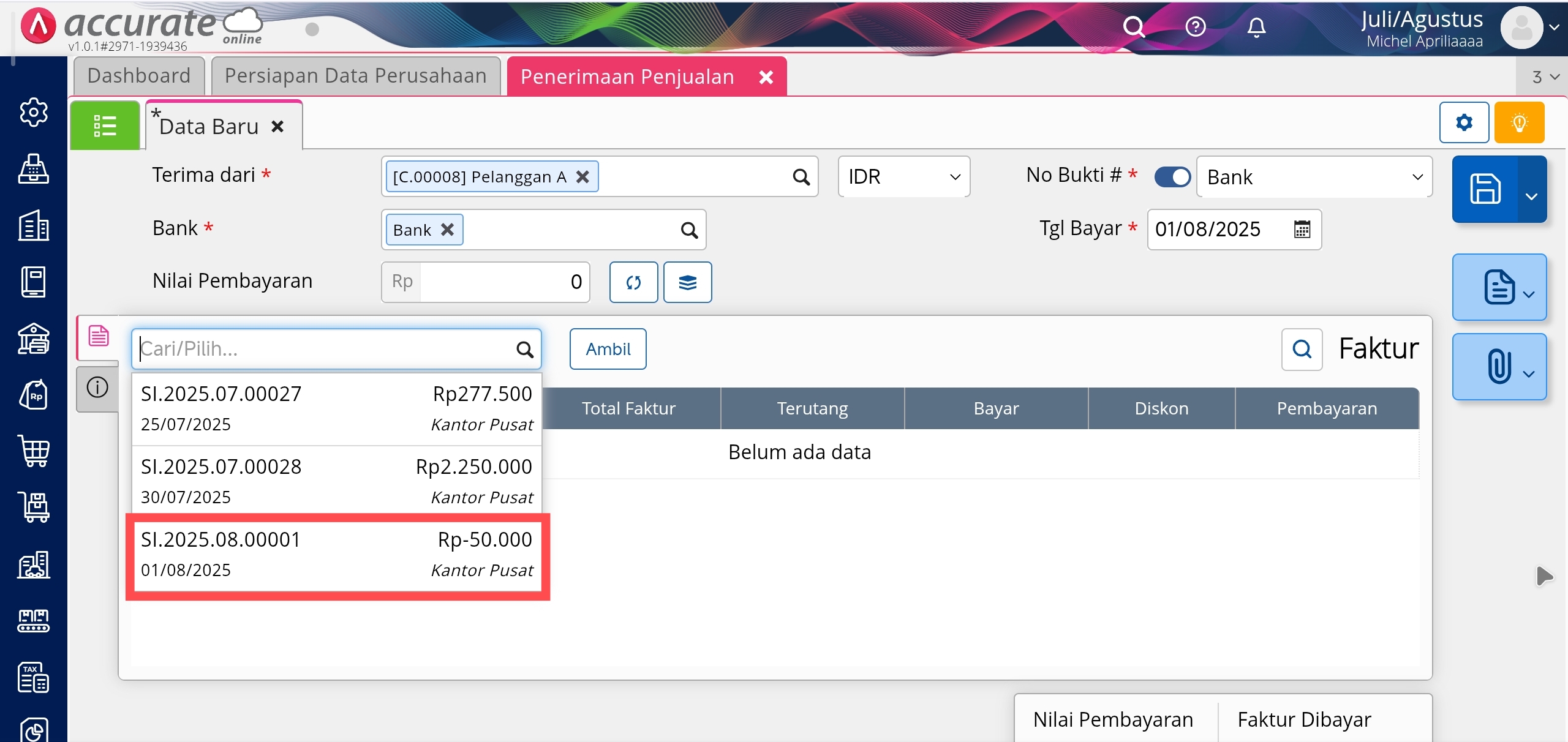Remove Pelanggan A customer tag
The height and width of the screenshot is (742, 1568).
pos(582,177)
